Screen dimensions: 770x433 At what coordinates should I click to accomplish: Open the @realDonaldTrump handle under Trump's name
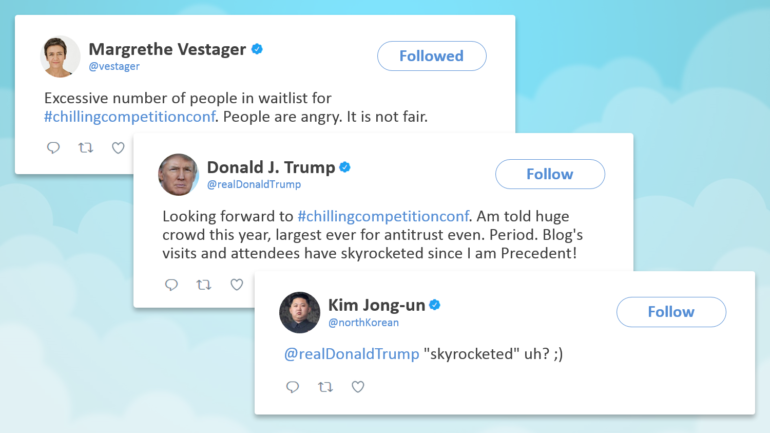[254, 185]
